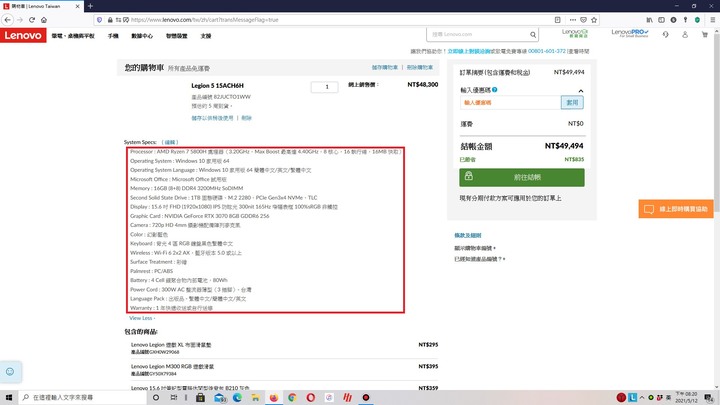Open Microsoft Edge from the taskbar
Screen dimensions: 720x405
click(x=237, y=397)
